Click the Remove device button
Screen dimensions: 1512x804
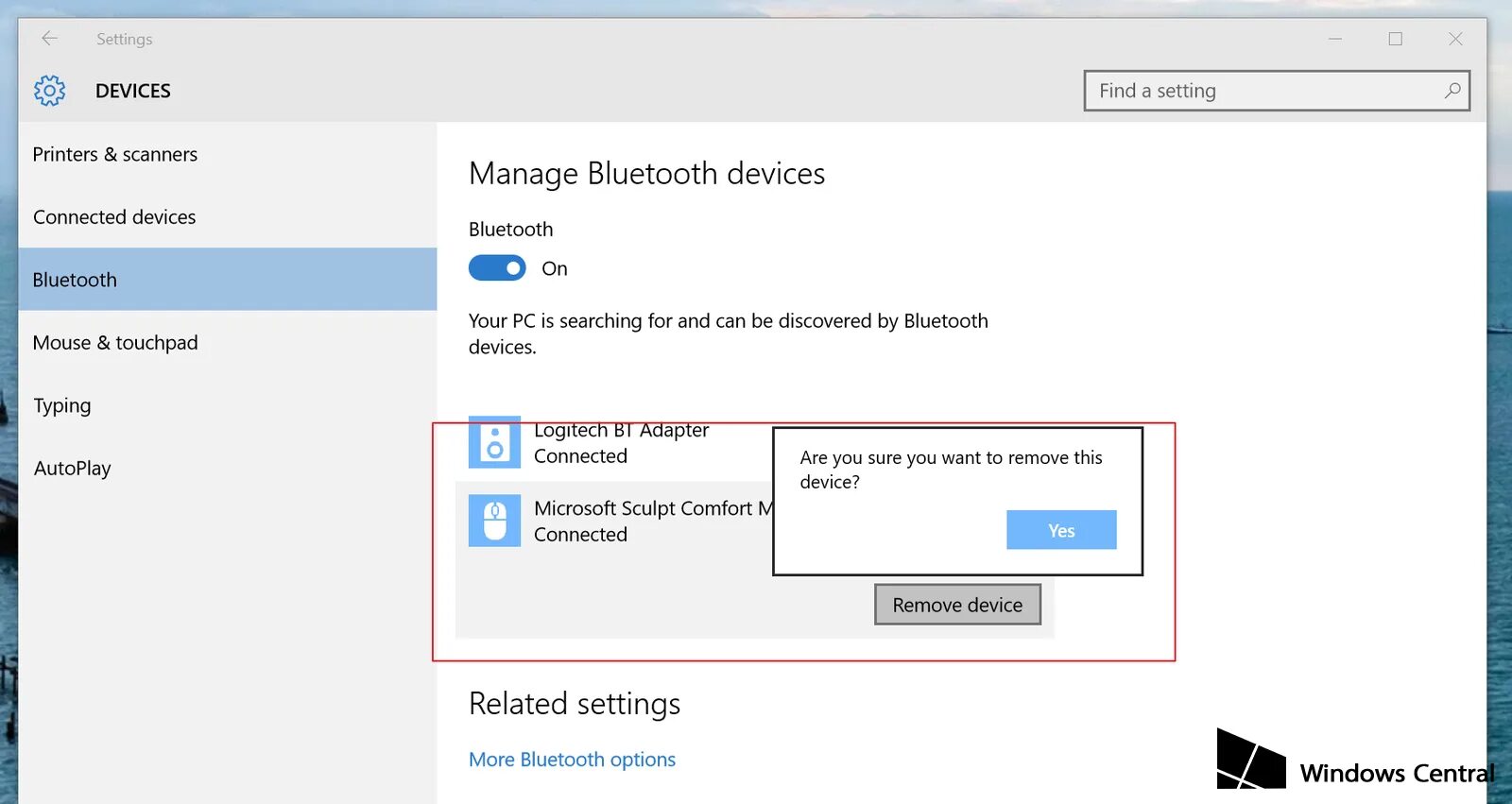tap(957, 605)
